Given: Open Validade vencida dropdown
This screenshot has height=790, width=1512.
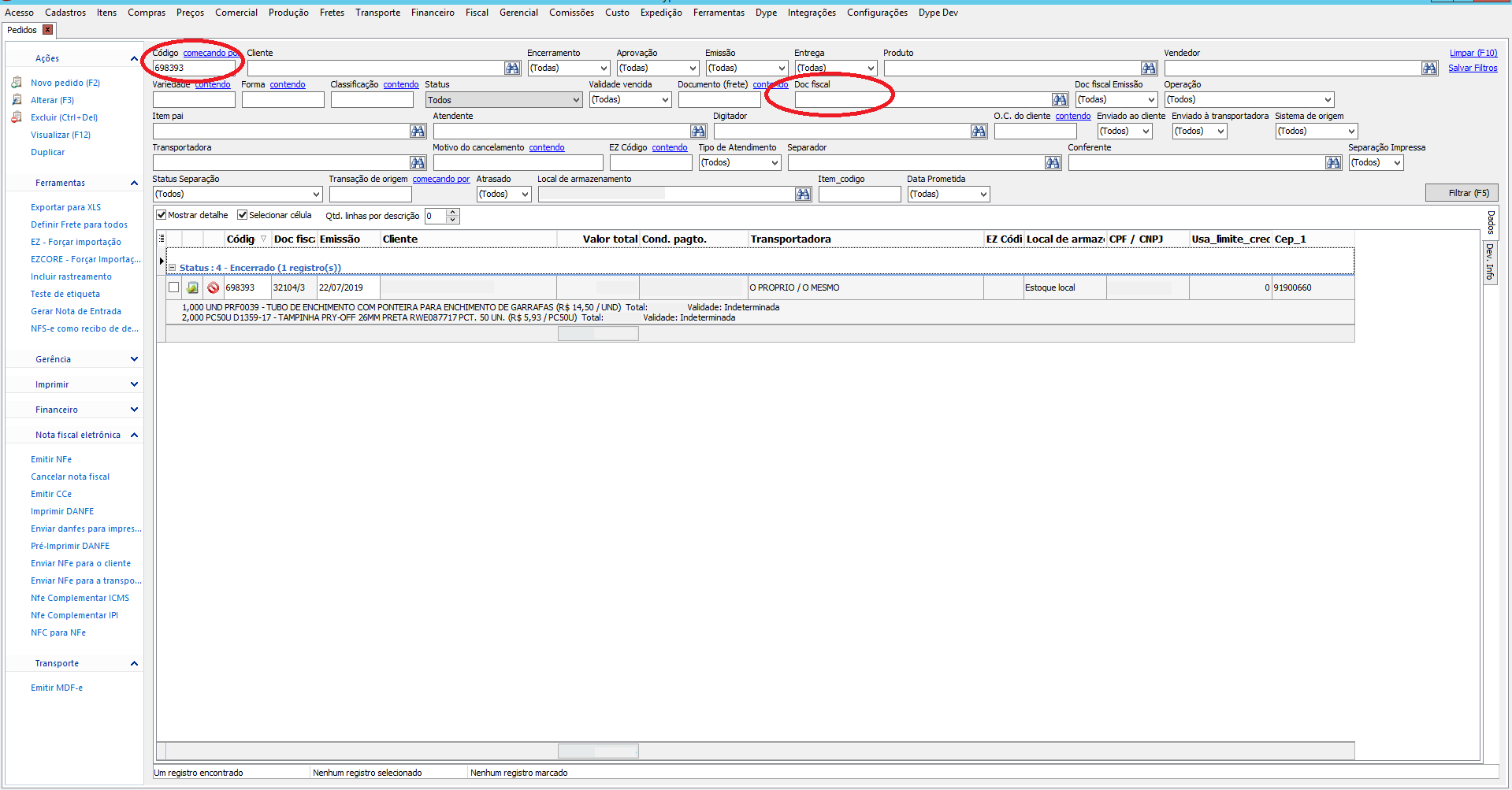Looking at the screenshot, I should 630,100.
